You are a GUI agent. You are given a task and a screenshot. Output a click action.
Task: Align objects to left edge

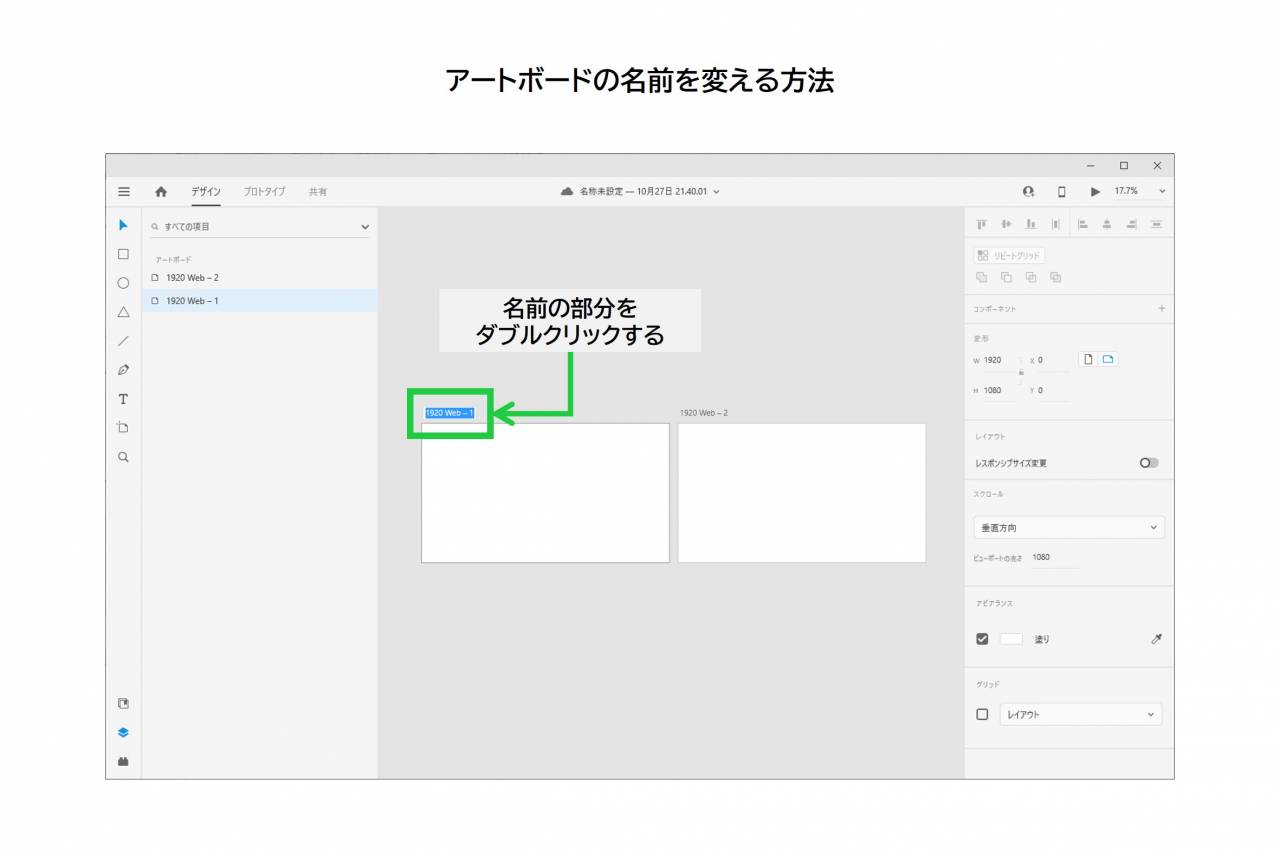(1083, 225)
